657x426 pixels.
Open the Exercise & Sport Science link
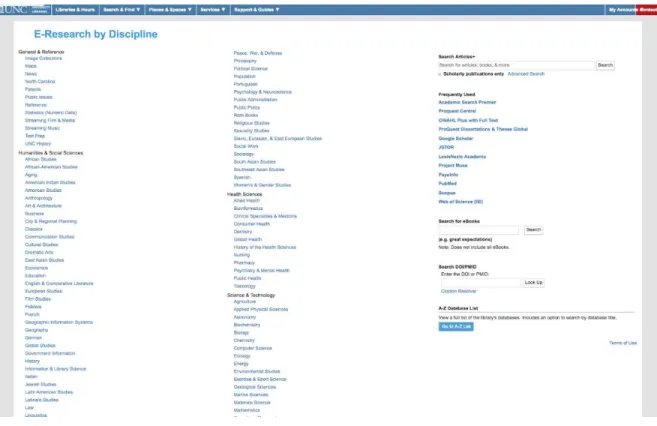click(260, 380)
